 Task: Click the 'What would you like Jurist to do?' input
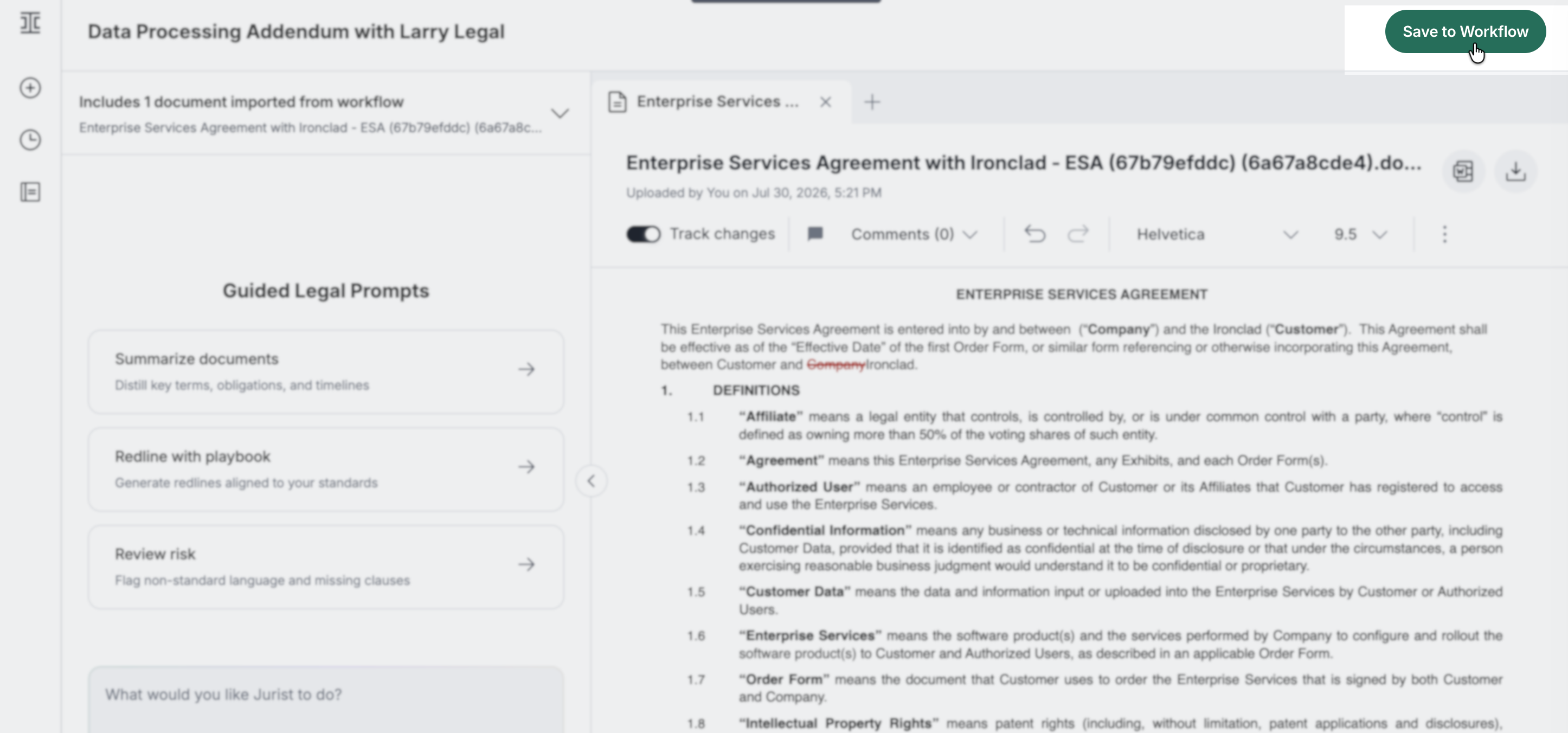pyautogui.click(x=326, y=699)
